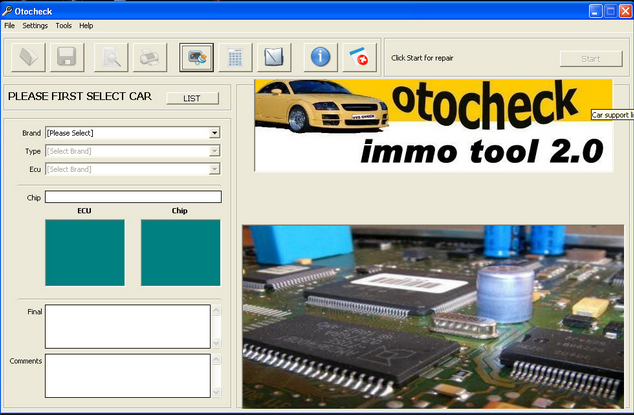Open the Settings menu
This screenshot has height=415, width=634.
click(35, 25)
